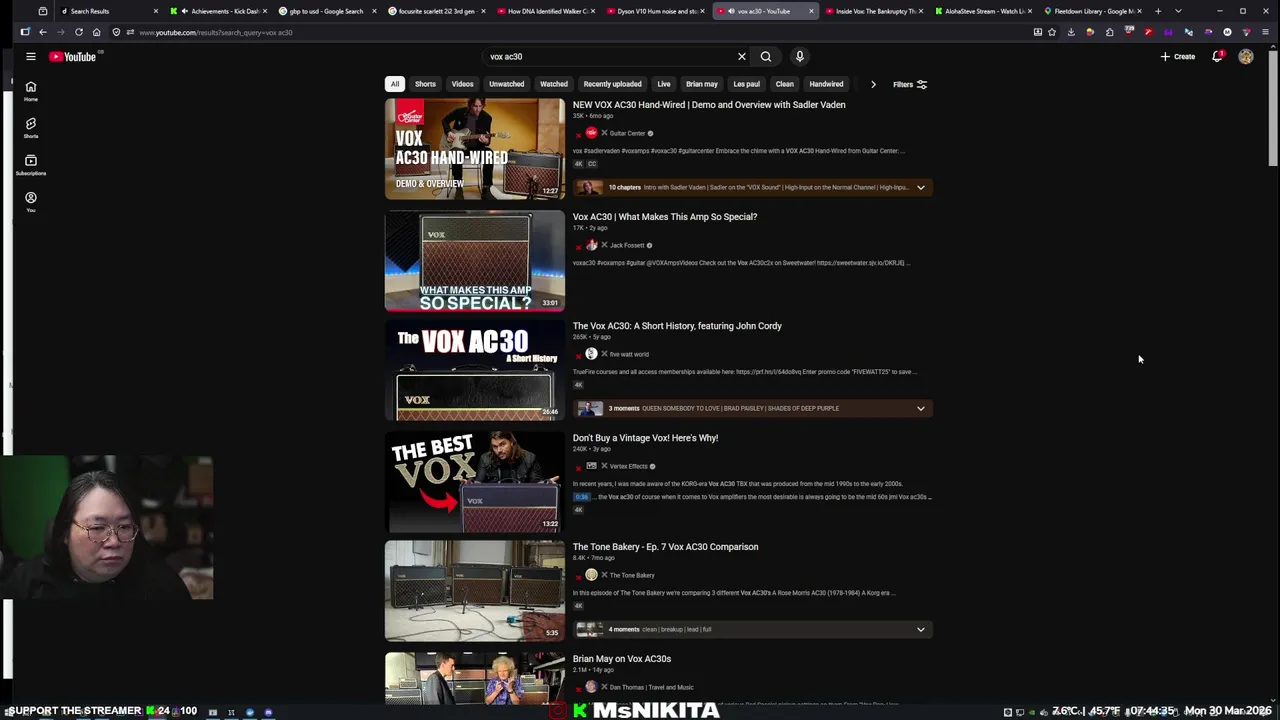The image size is (1280, 720).
Task: Open Don't Buy a Vintage Vox title
Action: pos(645,438)
